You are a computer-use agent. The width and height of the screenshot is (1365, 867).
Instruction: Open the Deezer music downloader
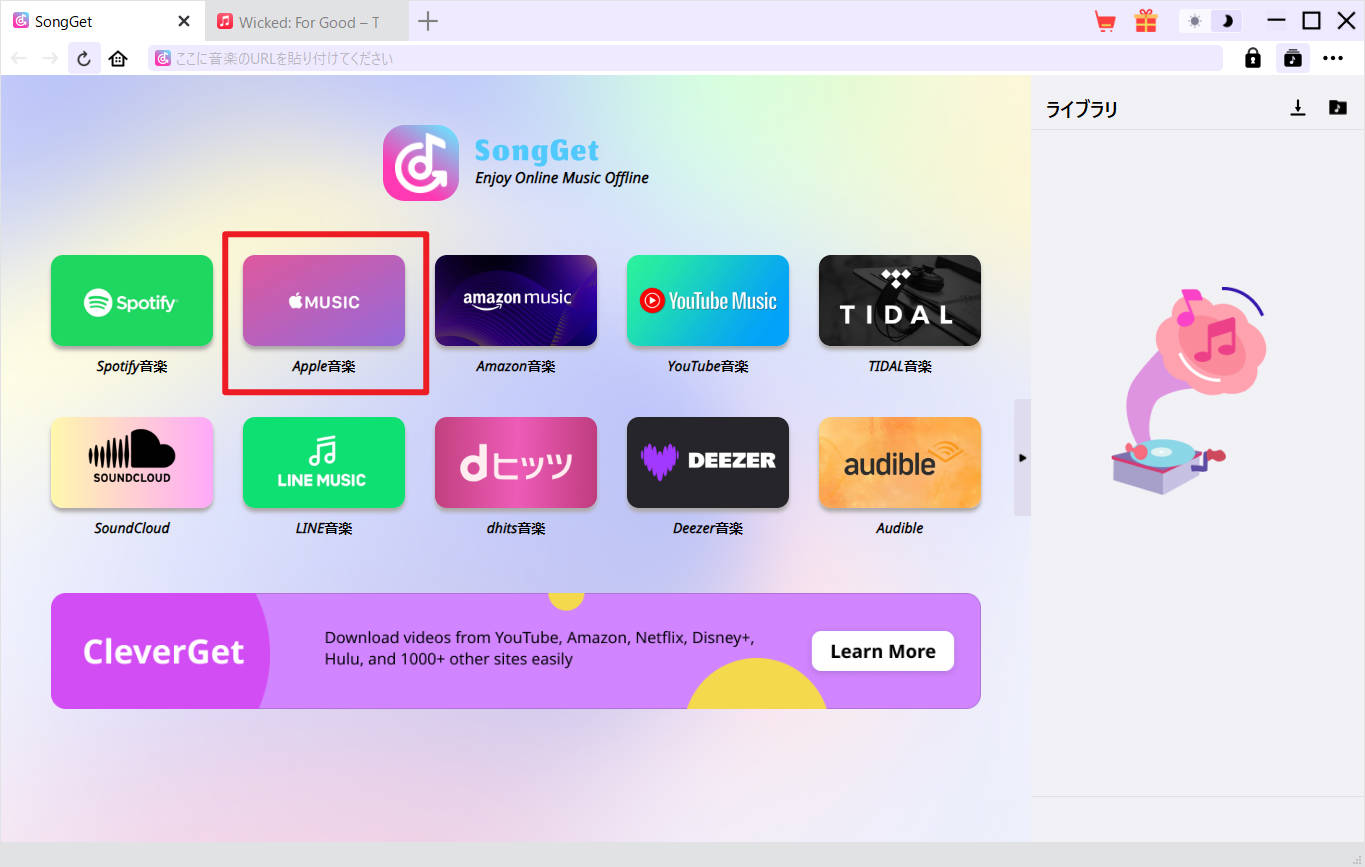click(707, 462)
